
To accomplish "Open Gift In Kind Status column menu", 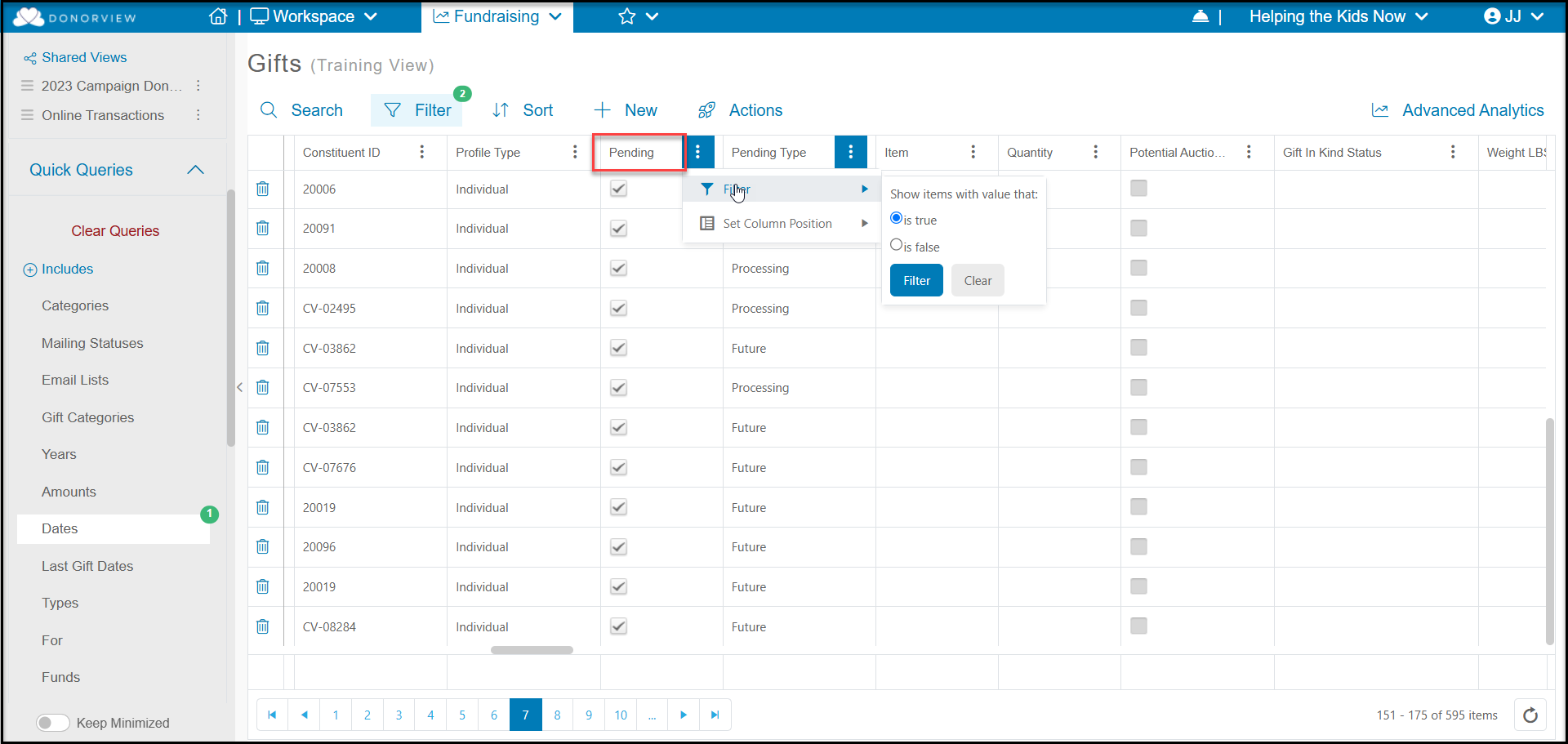I will (x=1454, y=152).
